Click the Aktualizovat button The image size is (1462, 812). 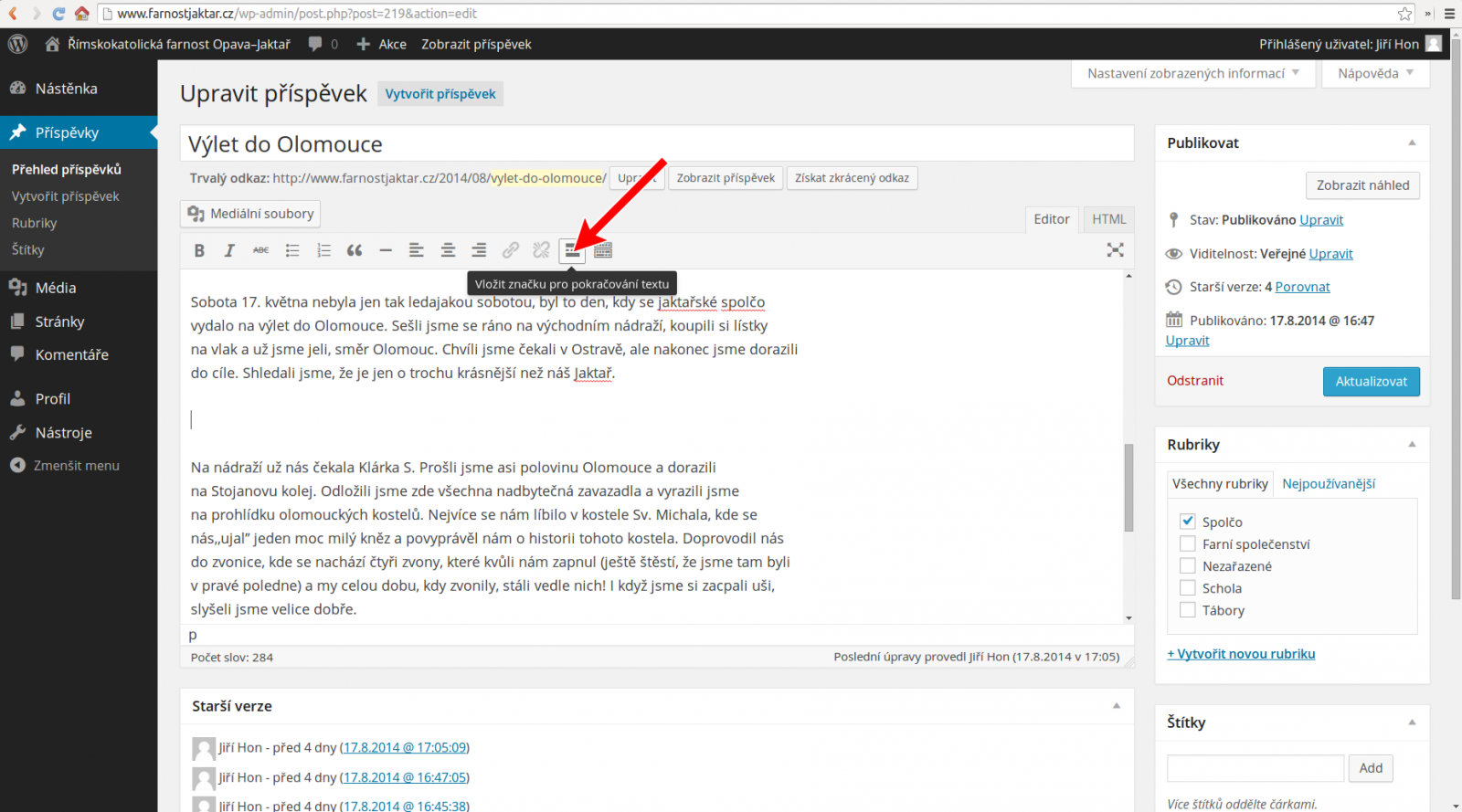point(1371,382)
